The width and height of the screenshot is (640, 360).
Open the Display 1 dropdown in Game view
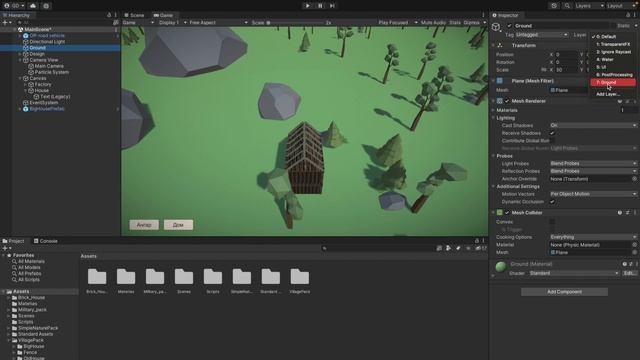point(173,22)
